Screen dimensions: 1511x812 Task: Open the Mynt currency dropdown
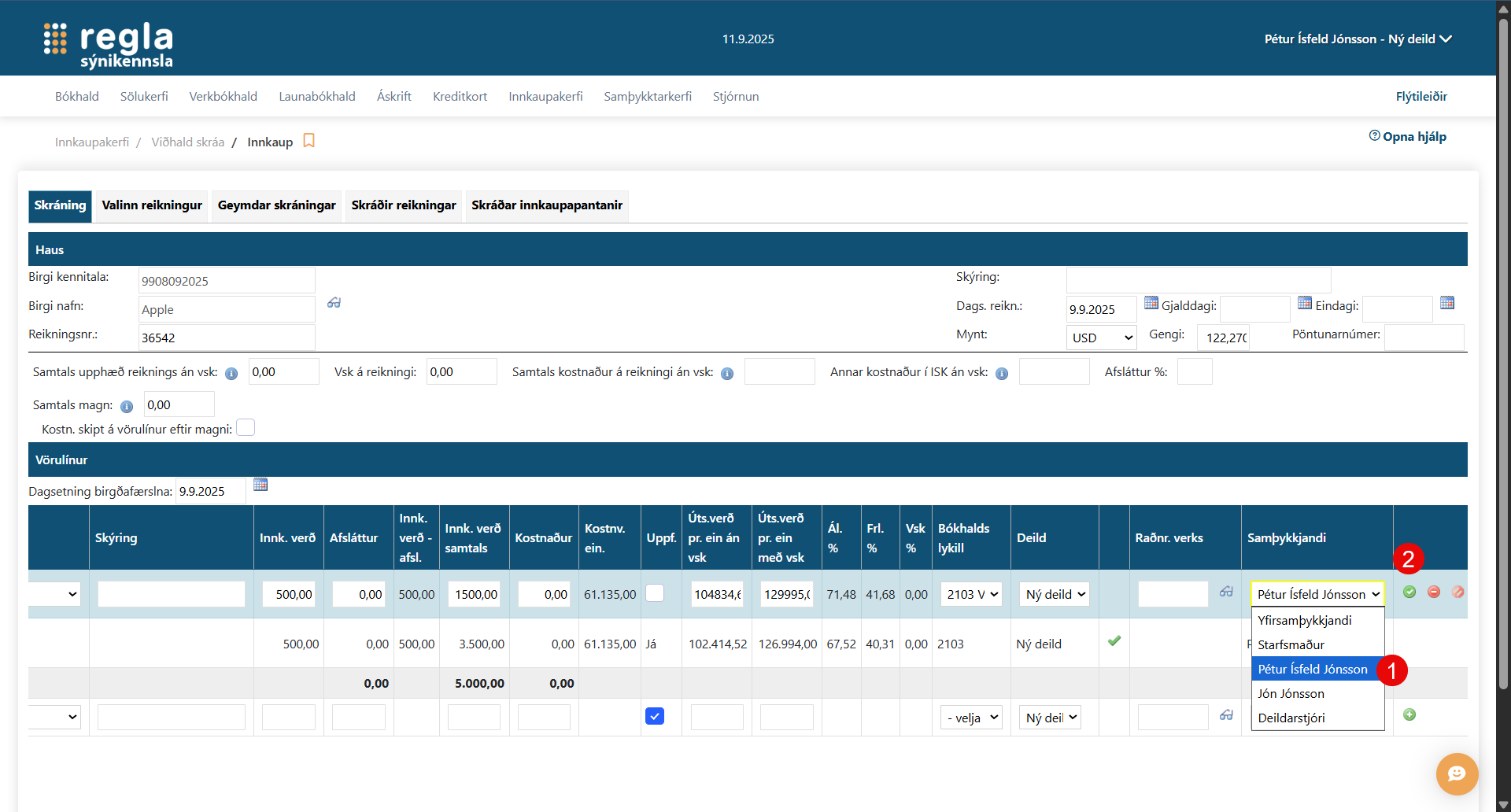click(x=1101, y=338)
